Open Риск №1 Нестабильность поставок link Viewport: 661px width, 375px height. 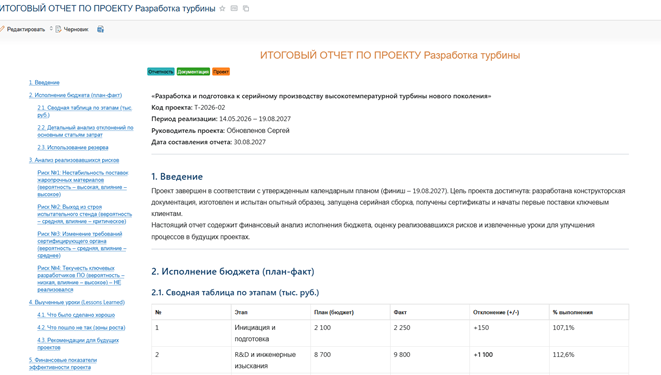(x=83, y=183)
